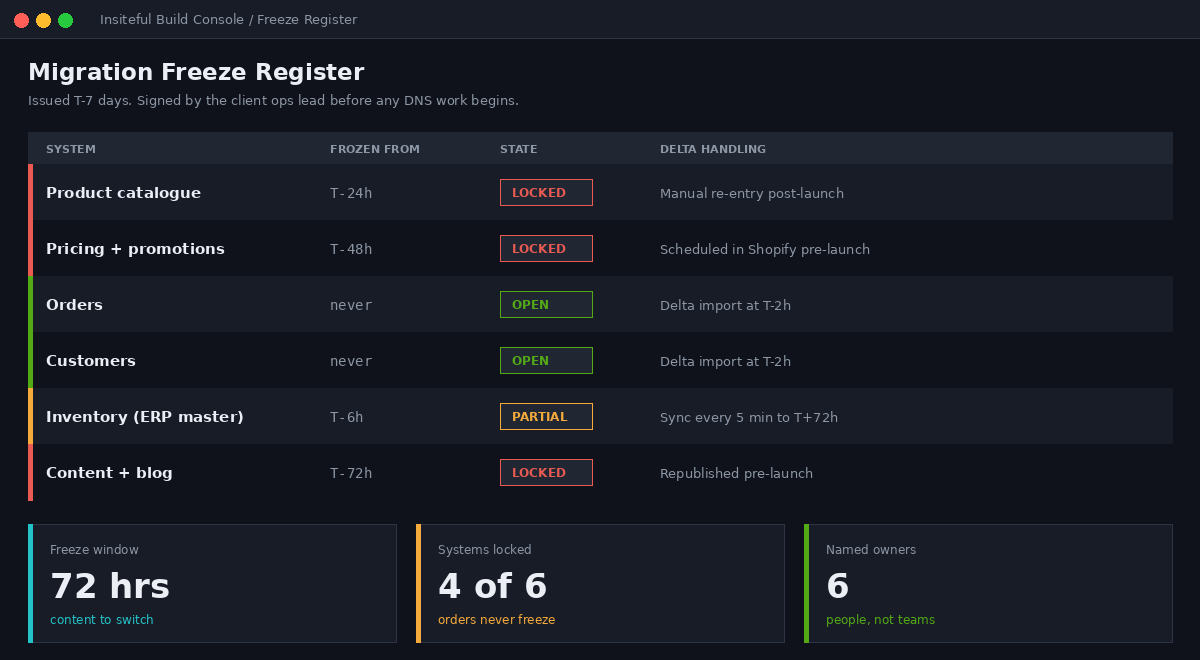Click the DELTA HANDLING column header
This screenshot has width=1200, height=660.
coord(713,149)
